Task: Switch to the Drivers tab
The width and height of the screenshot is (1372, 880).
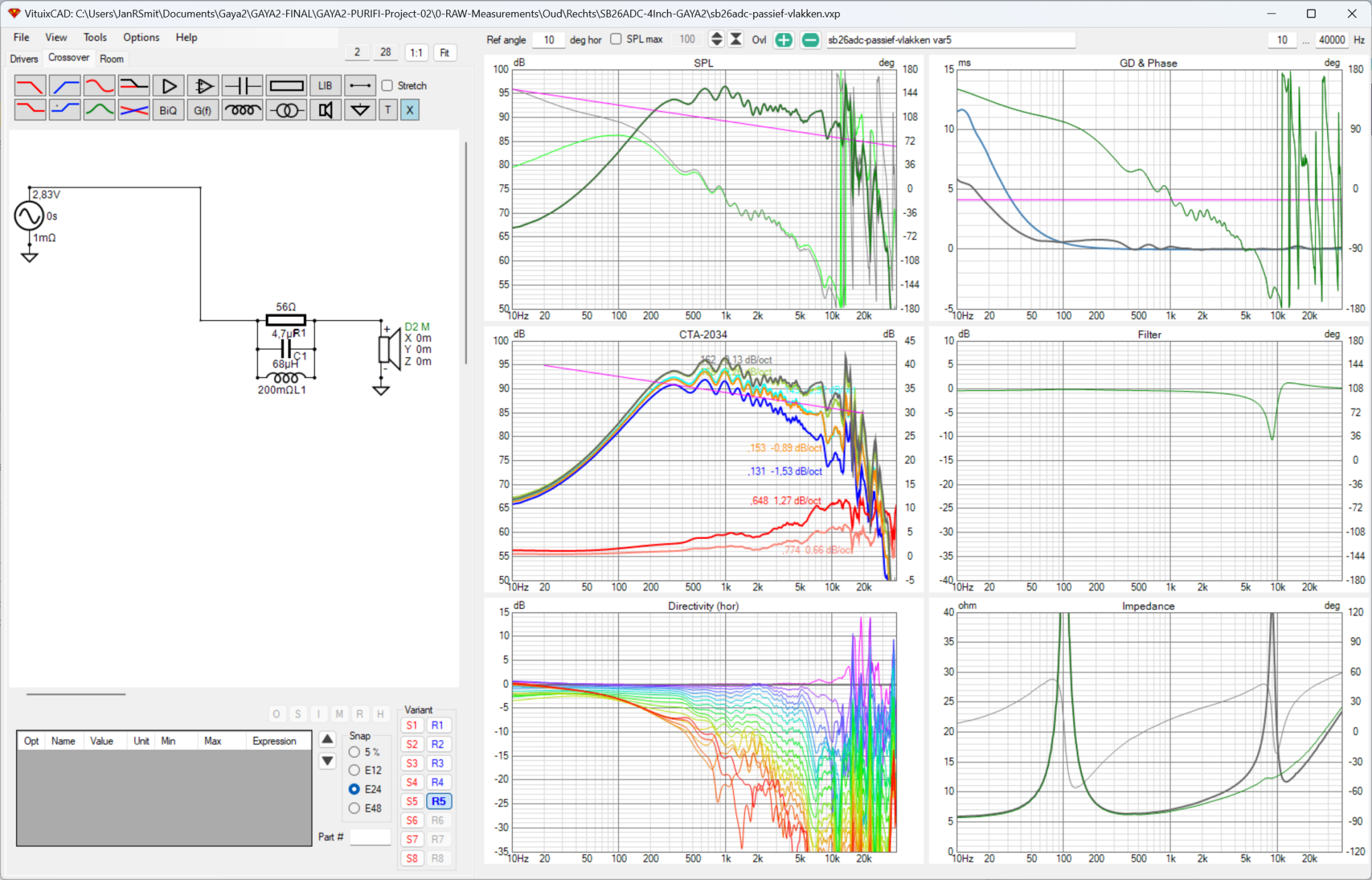Action: 24,59
